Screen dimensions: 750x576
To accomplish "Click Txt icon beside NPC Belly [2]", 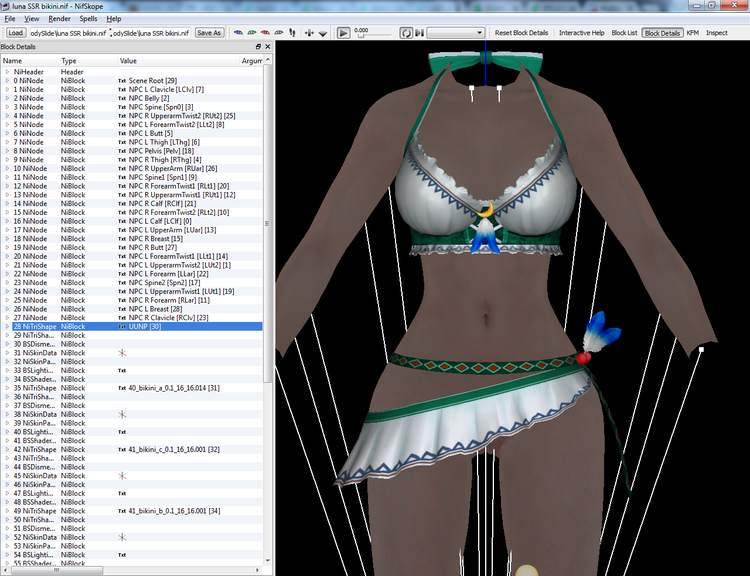I will pyautogui.click(x=122, y=98).
